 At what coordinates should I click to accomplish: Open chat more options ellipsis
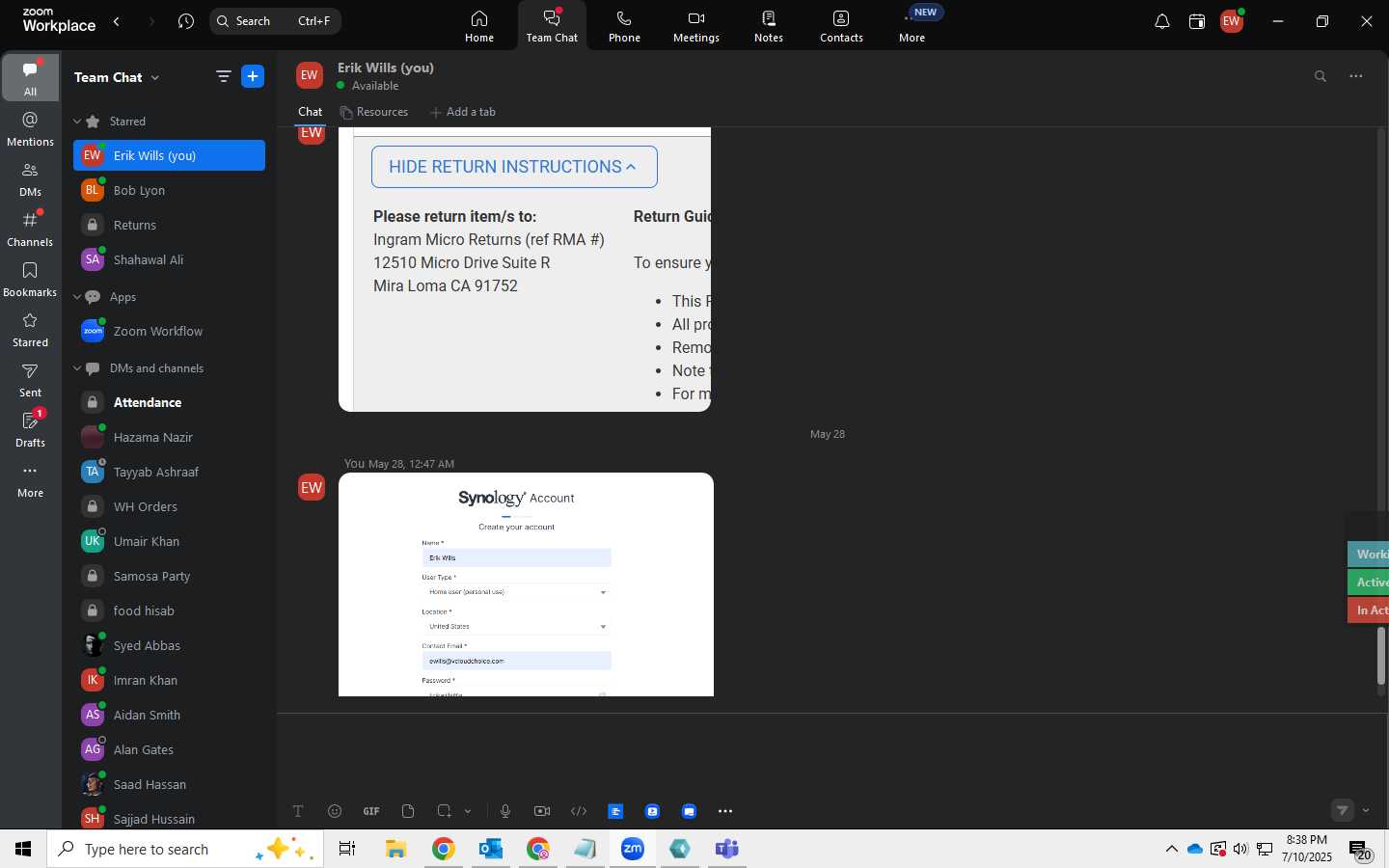(1356, 76)
